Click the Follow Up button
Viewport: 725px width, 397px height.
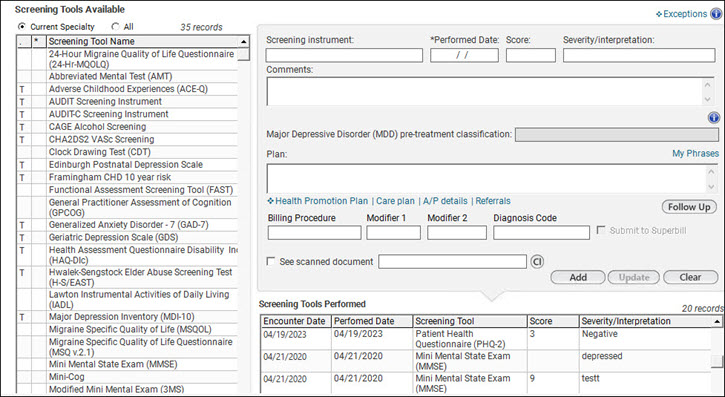pos(689,207)
